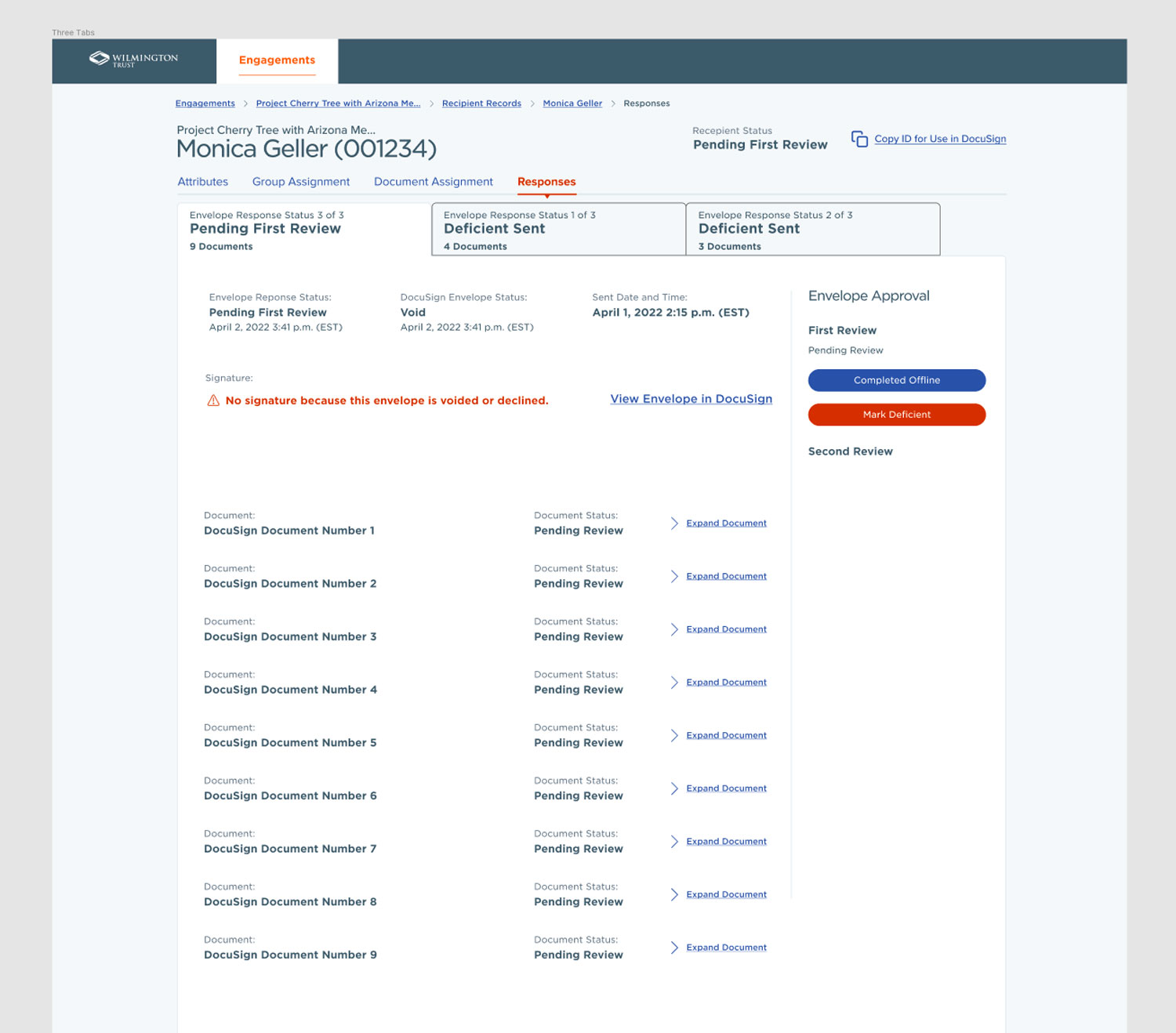Expand chevron for DocuSign Document Number 1
Image resolution: width=1176 pixels, height=1033 pixels.
pyautogui.click(x=674, y=523)
